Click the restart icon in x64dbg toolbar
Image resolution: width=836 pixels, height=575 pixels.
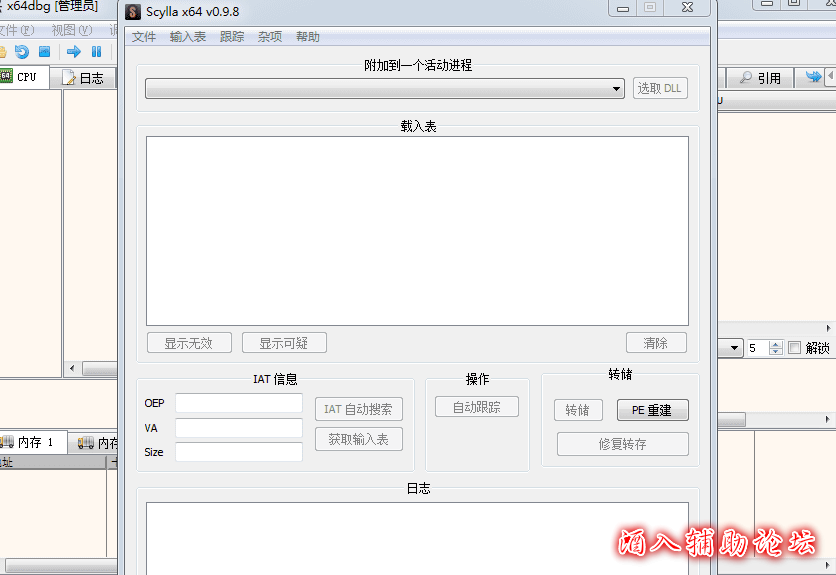tap(22, 52)
